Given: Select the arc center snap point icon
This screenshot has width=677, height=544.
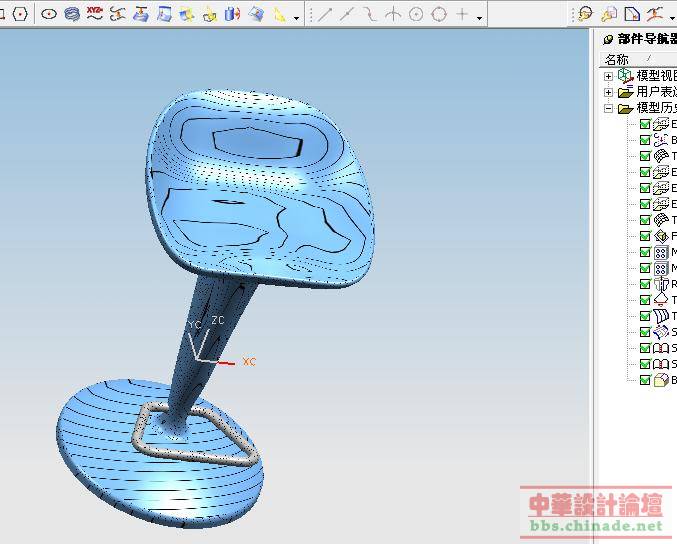Looking at the screenshot, I should (416, 14).
